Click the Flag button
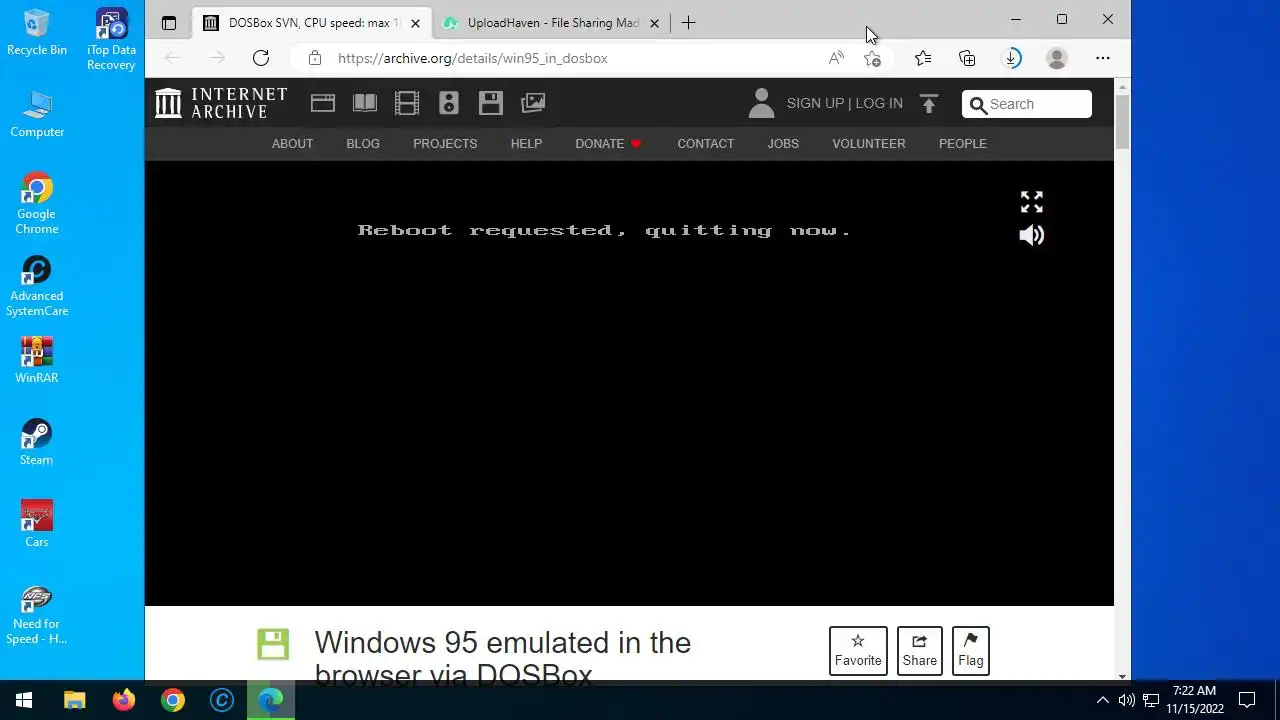 point(970,651)
